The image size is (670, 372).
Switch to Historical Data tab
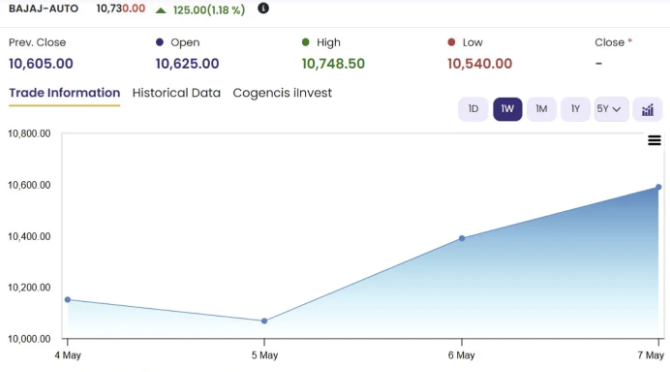coord(176,93)
